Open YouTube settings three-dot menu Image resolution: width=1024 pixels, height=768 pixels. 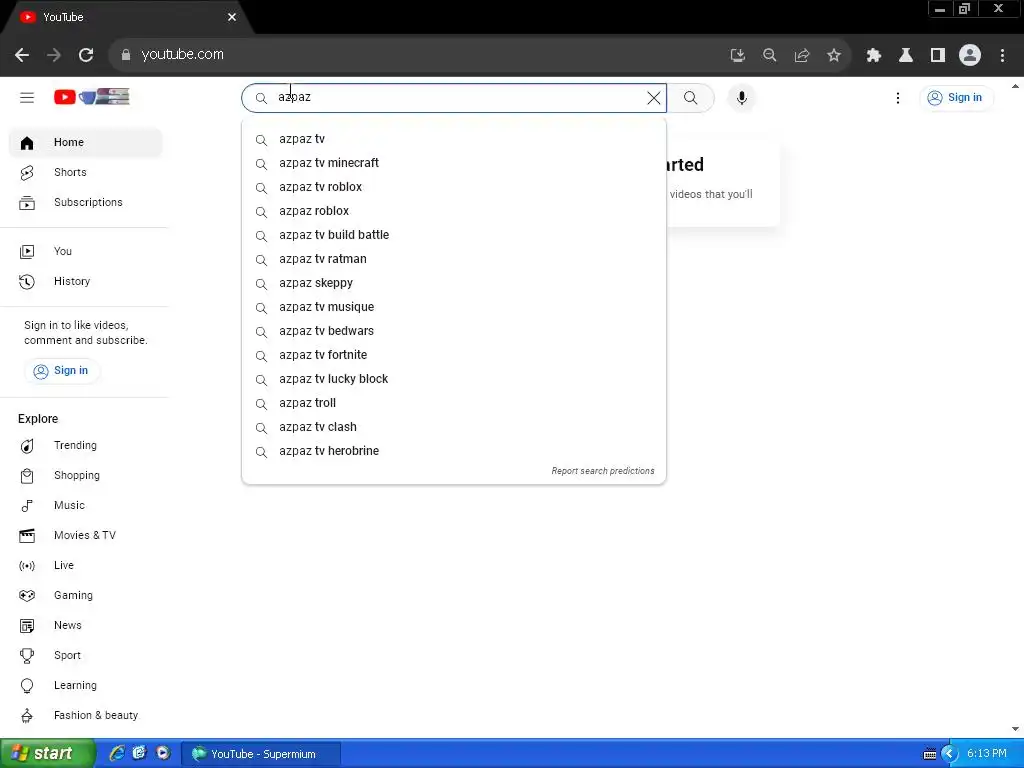click(x=898, y=98)
